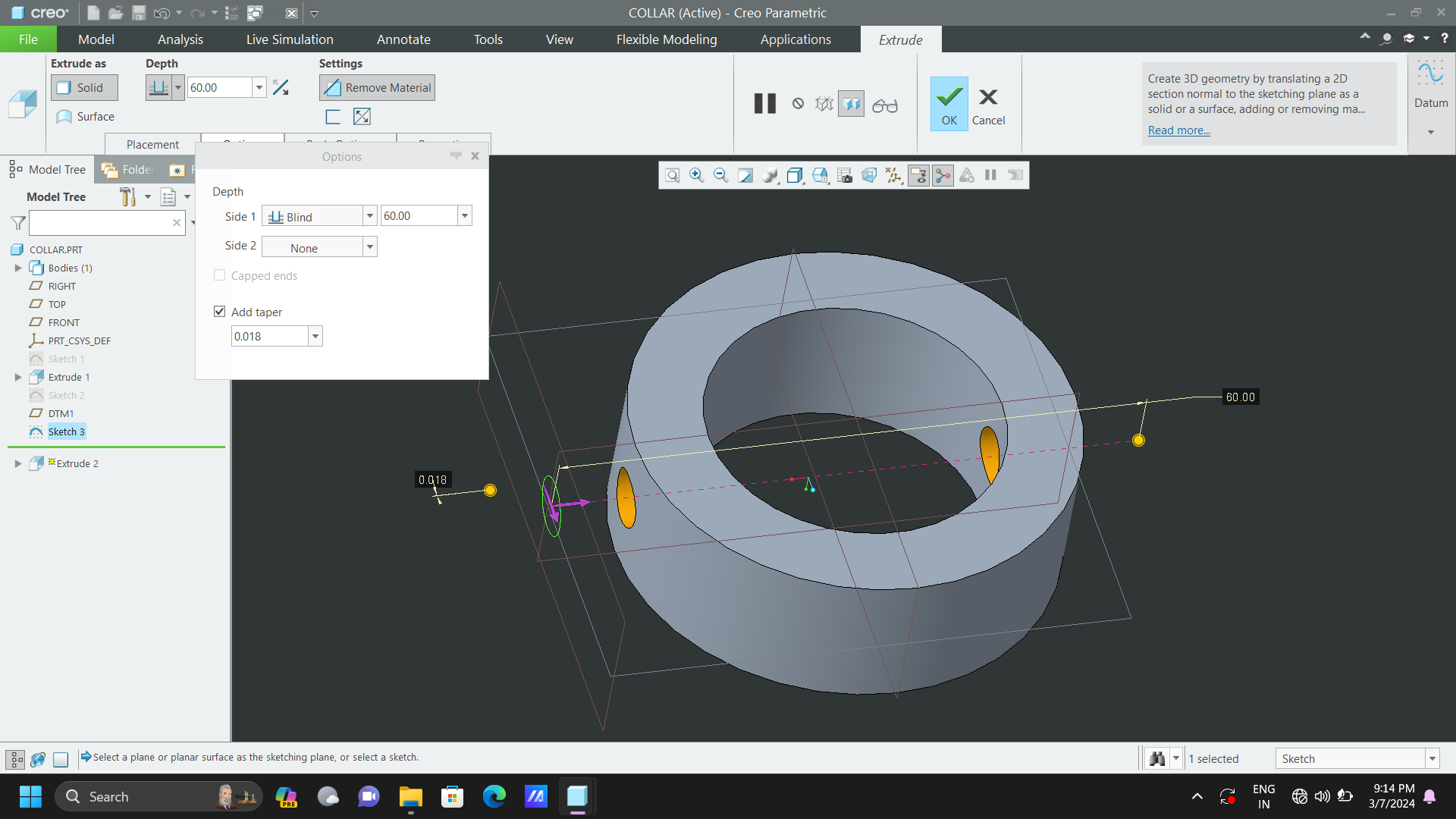This screenshot has height=819, width=1456.
Task: Select Solid extrude type
Action: (84, 88)
